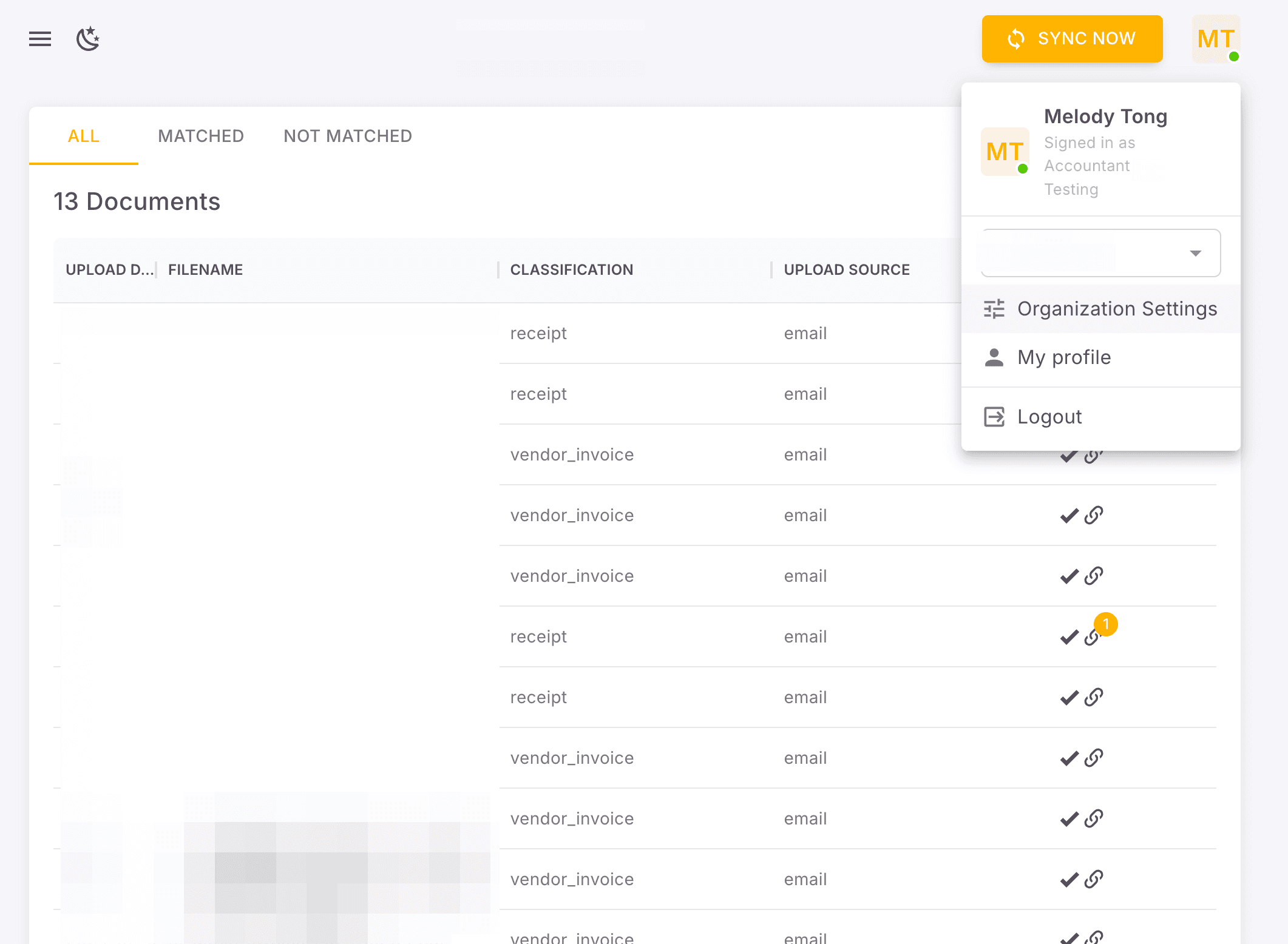Open My profile from the user menu
This screenshot has width=1288, height=944.
coord(1064,357)
